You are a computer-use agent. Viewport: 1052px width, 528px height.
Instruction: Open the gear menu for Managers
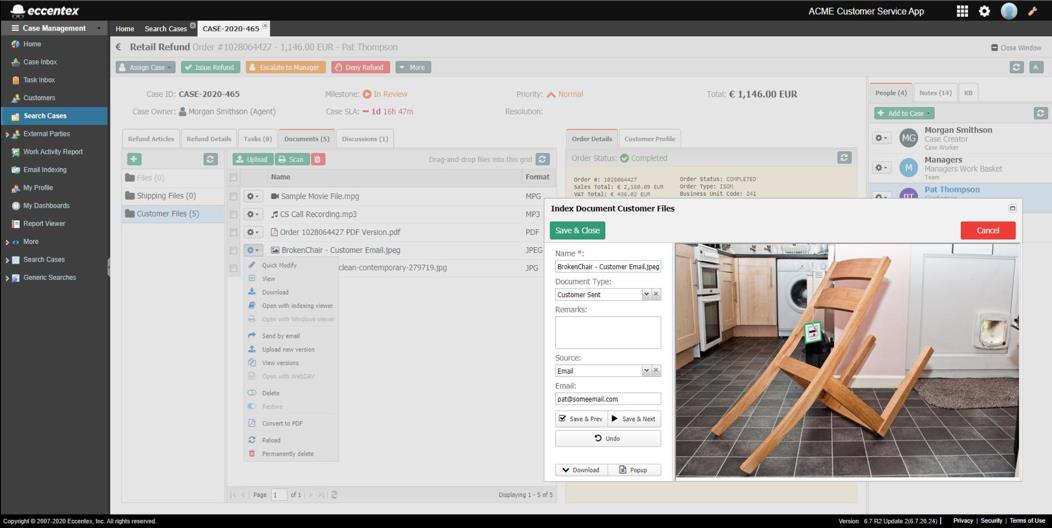tap(881, 168)
